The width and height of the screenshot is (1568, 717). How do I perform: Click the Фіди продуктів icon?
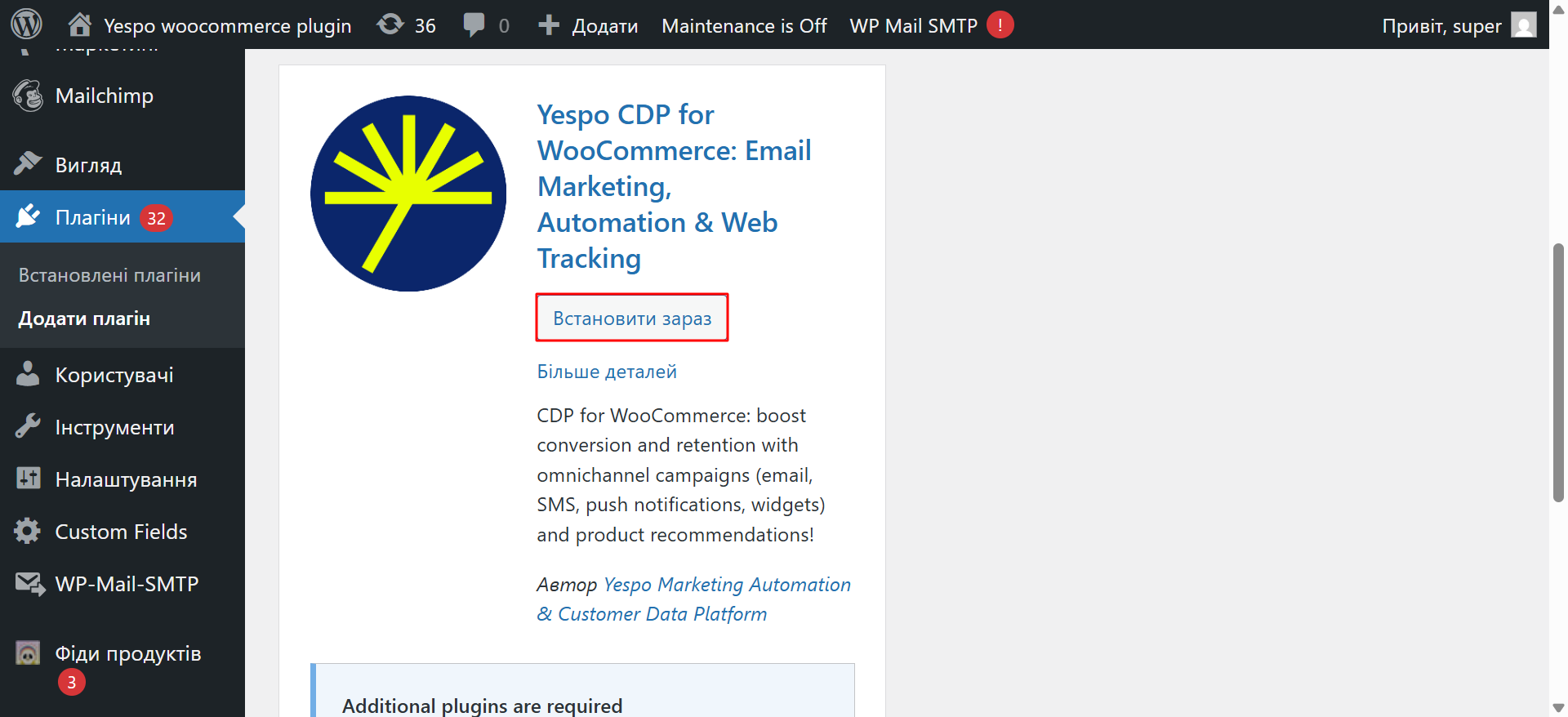pyautogui.click(x=28, y=652)
